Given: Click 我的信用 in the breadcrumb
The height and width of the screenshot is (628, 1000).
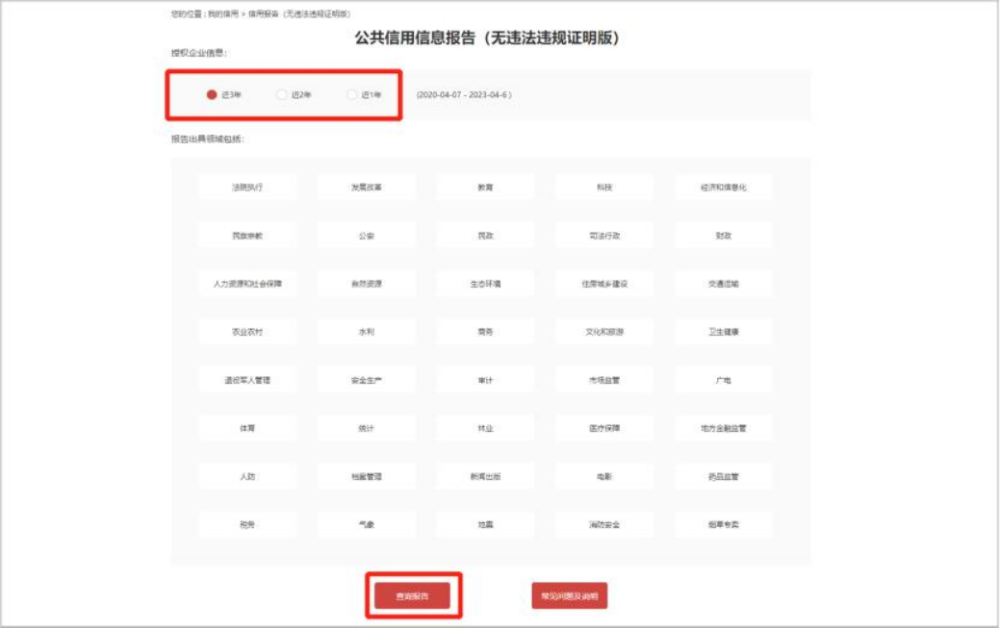Looking at the screenshot, I should point(220,14).
